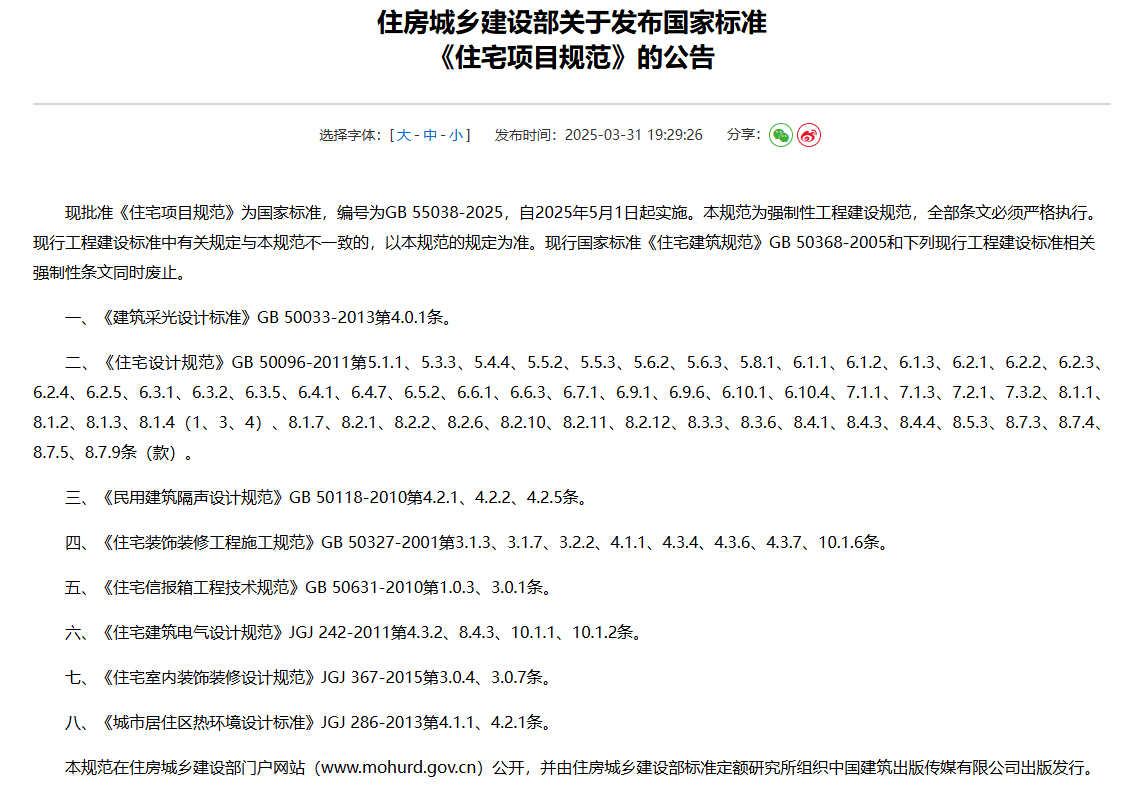This screenshot has width=1128, height=796.
Task: Click the text 中国建筑出版传媒有限公司
Action: coord(924,768)
